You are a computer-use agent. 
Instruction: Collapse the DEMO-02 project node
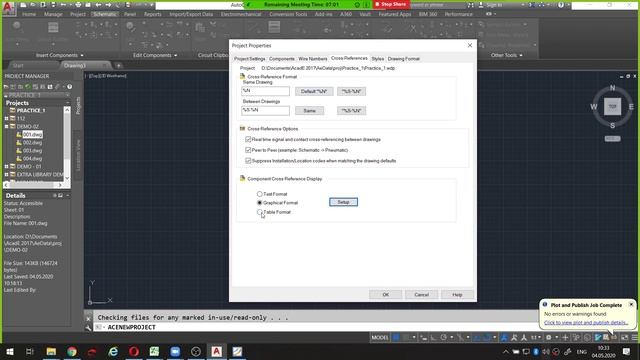pos(6,127)
